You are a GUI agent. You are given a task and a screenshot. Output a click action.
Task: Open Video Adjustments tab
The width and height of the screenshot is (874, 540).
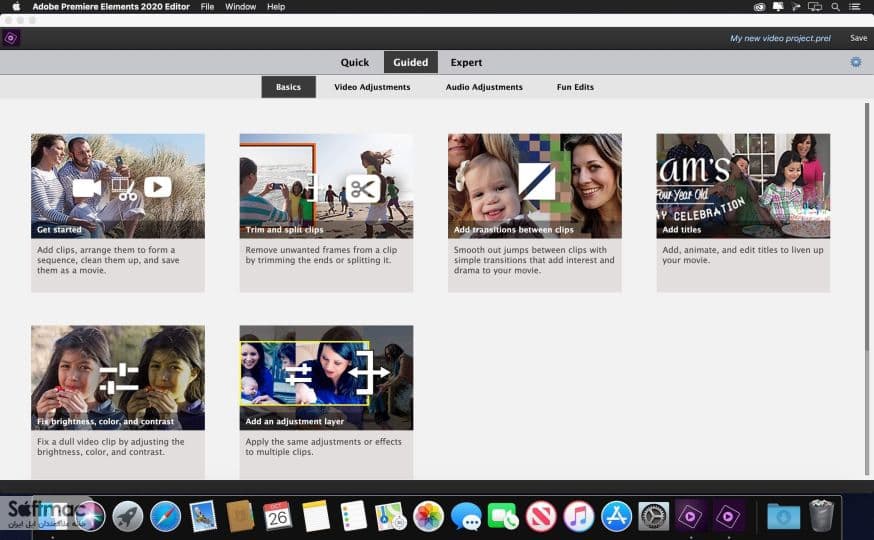coord(372,87)
